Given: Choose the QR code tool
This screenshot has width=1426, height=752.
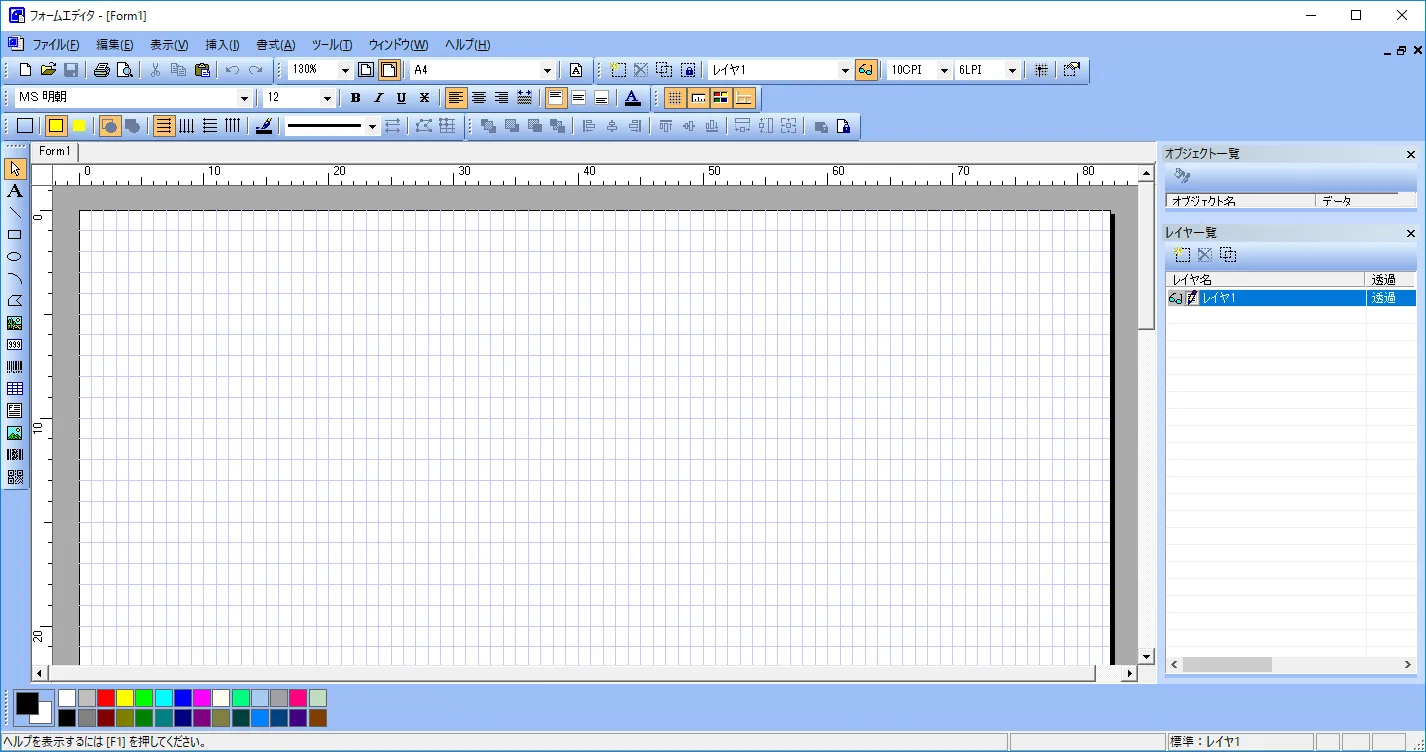Looking at the screenshot, I should [15, 476].
